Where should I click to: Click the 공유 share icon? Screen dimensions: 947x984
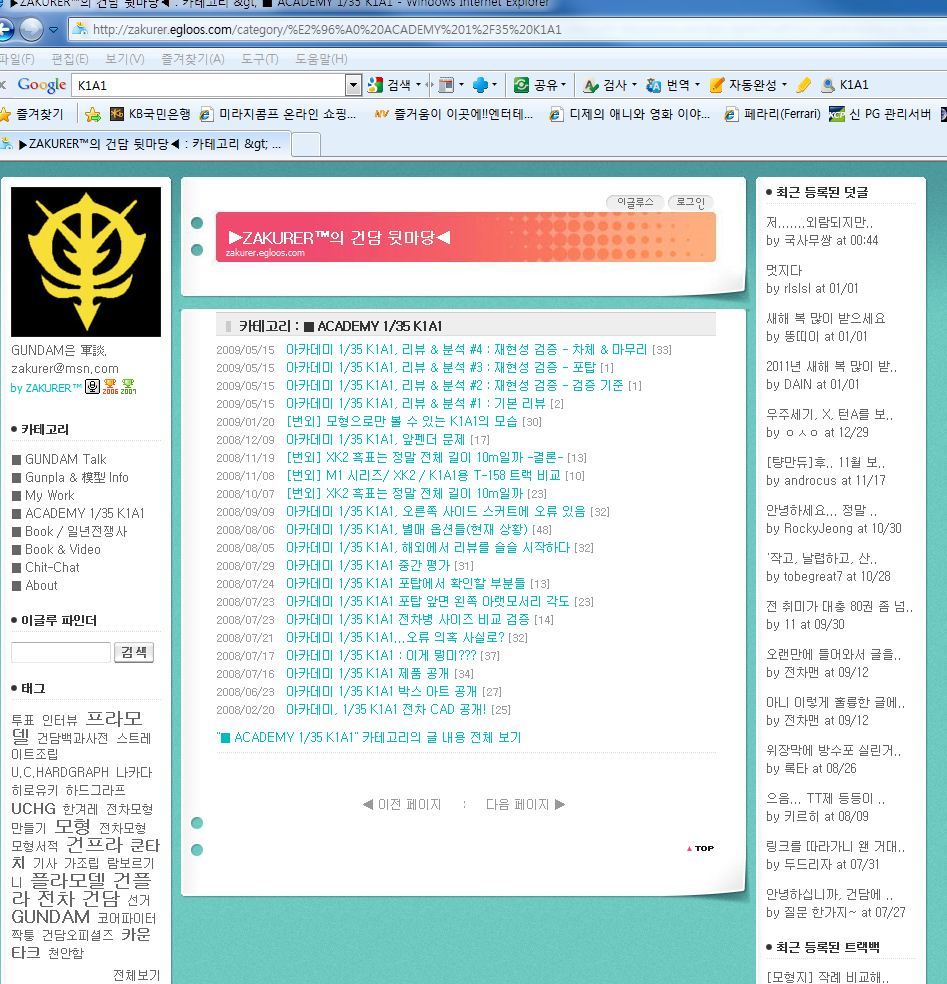click(x=522, y=85)
